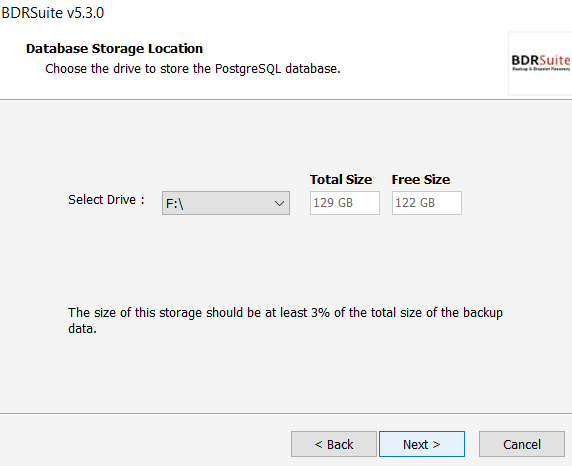The width and height of the screenshot is (572, 466).
Task: Click the Total Size column label
Action: coord(341,180)
